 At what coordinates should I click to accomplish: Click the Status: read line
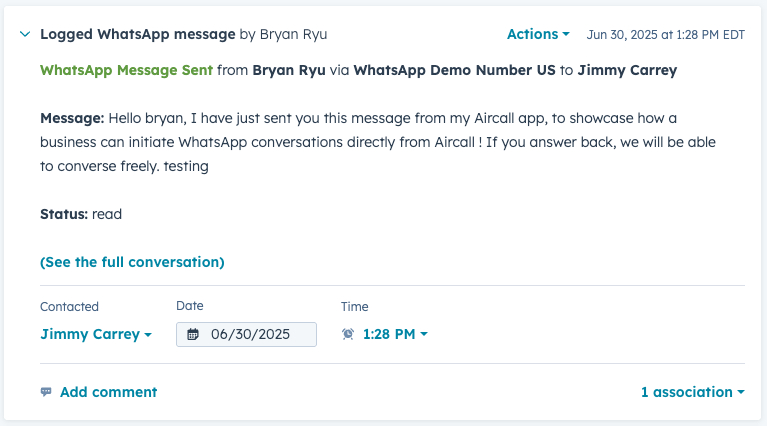[81, 214]
